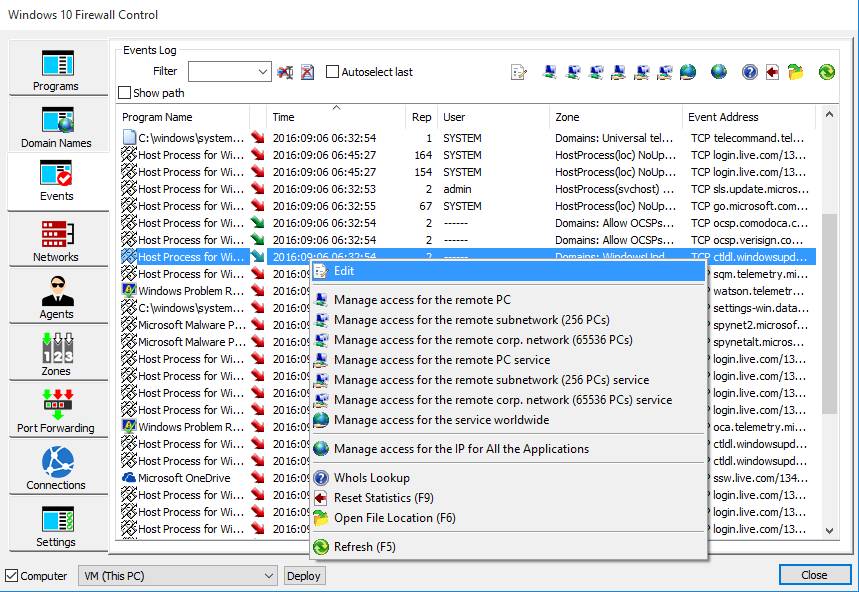Click the TCP ocsp.comodoca.c... address cell
Screen dimensions: 859x592
click(x=749, y=223)
